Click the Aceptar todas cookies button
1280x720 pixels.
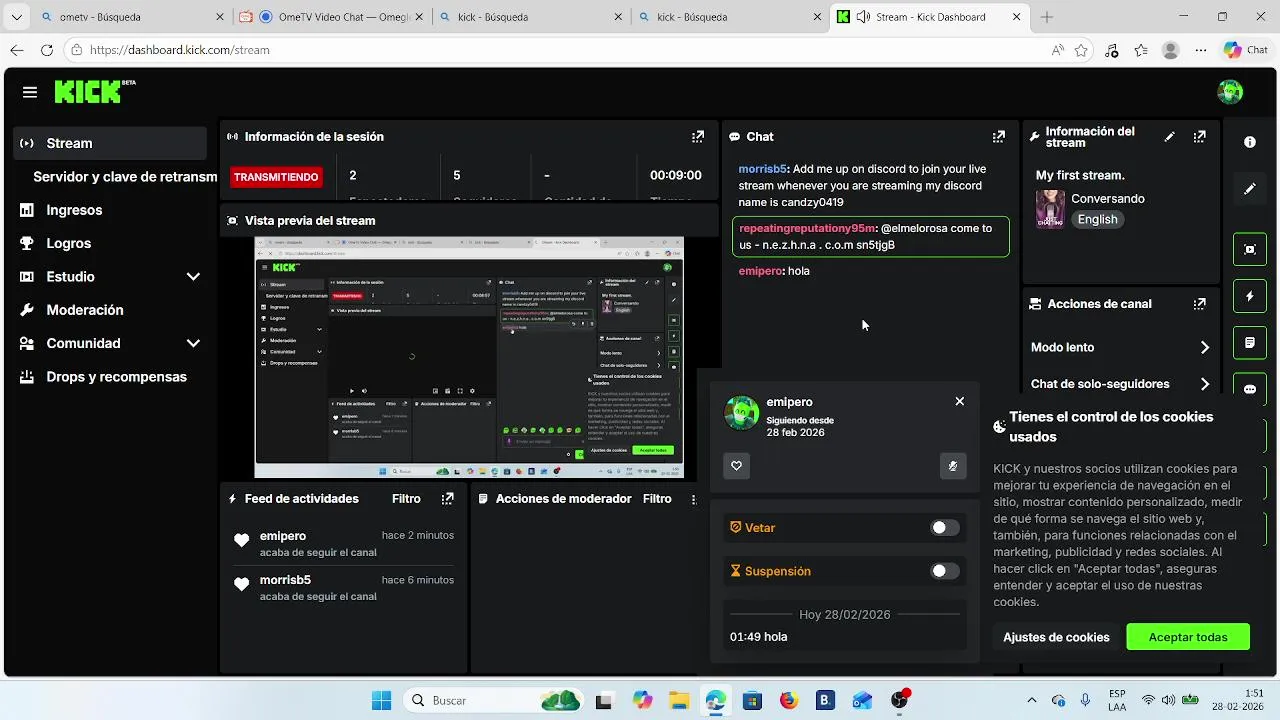click(x=1188, y=637)
